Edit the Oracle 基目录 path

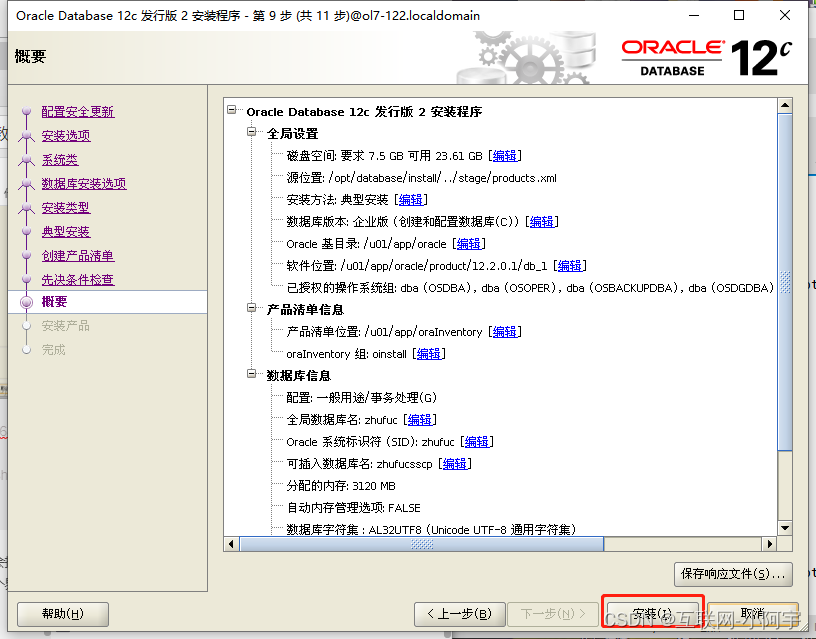pos(468,244)
